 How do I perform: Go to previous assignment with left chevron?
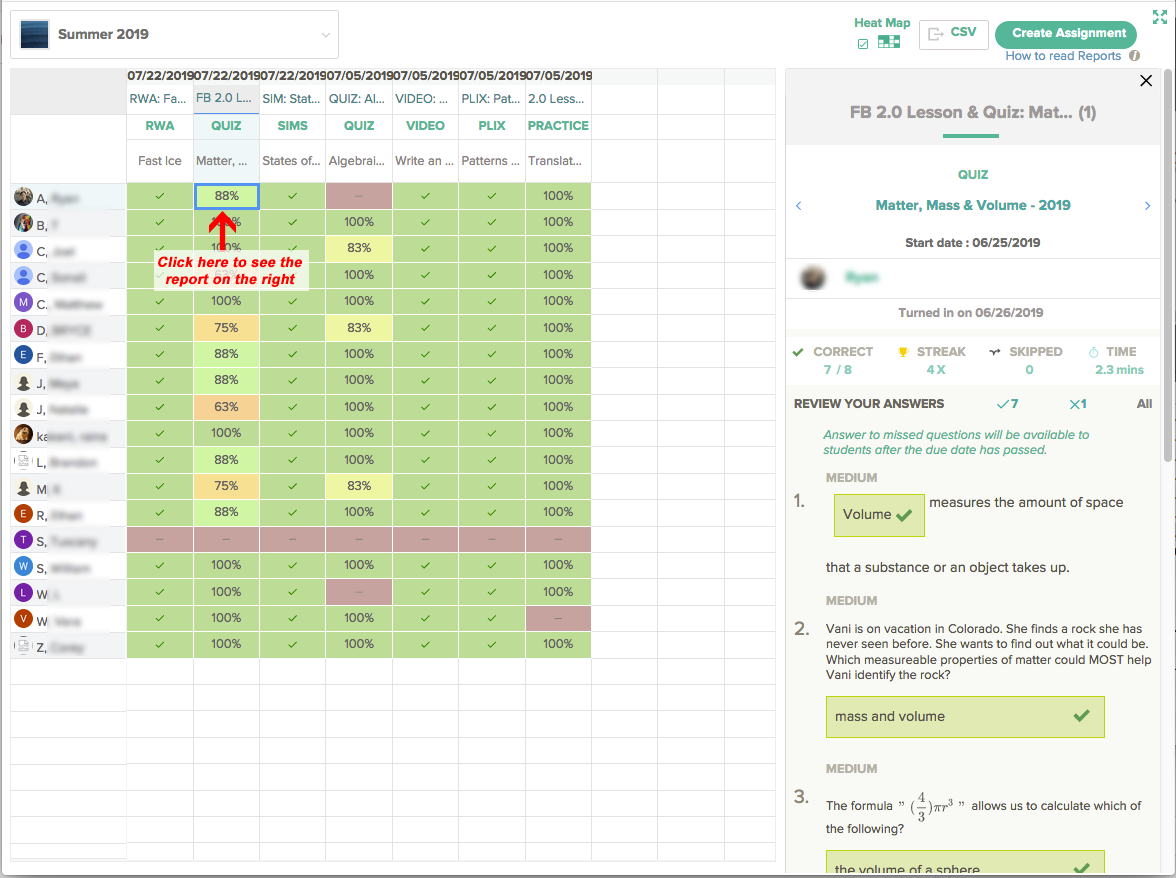(x=799, y=205)
